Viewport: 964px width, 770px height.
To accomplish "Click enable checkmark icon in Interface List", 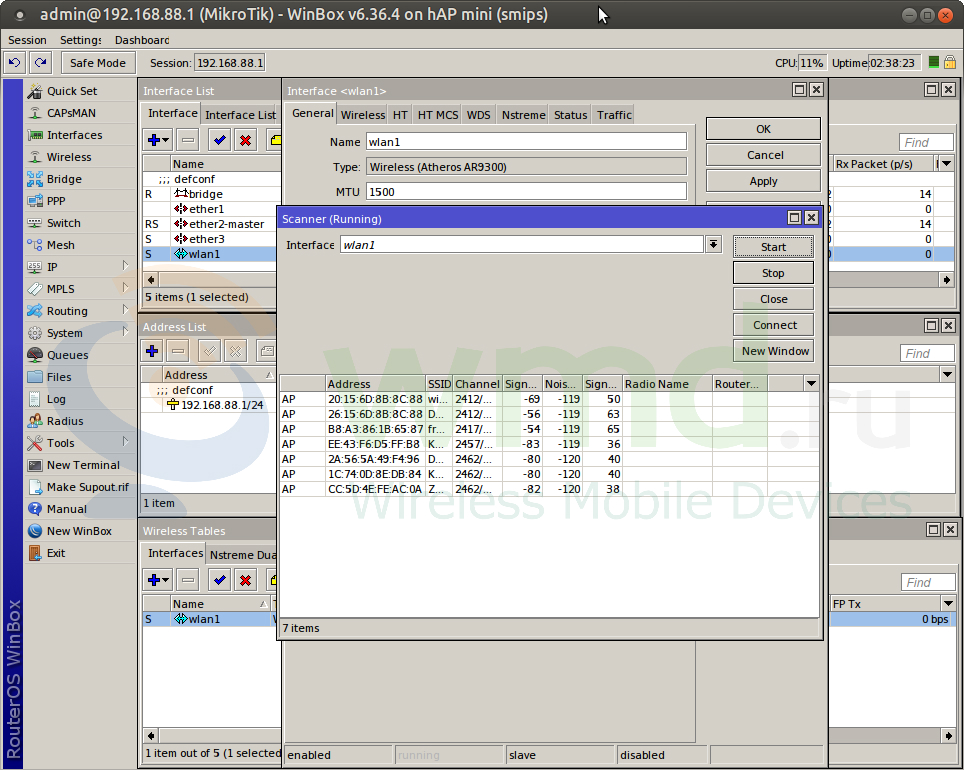I will tap(219, 140).
